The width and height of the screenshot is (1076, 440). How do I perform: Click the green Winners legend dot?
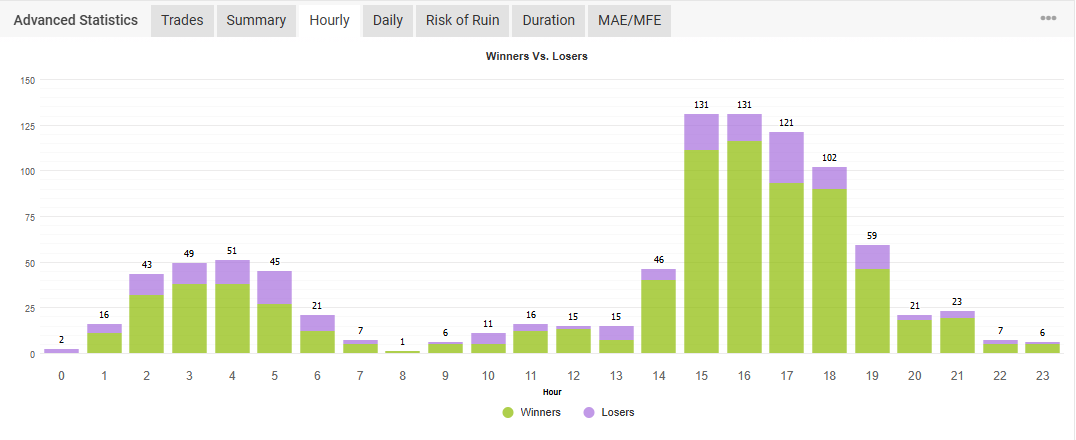point(508,413)
